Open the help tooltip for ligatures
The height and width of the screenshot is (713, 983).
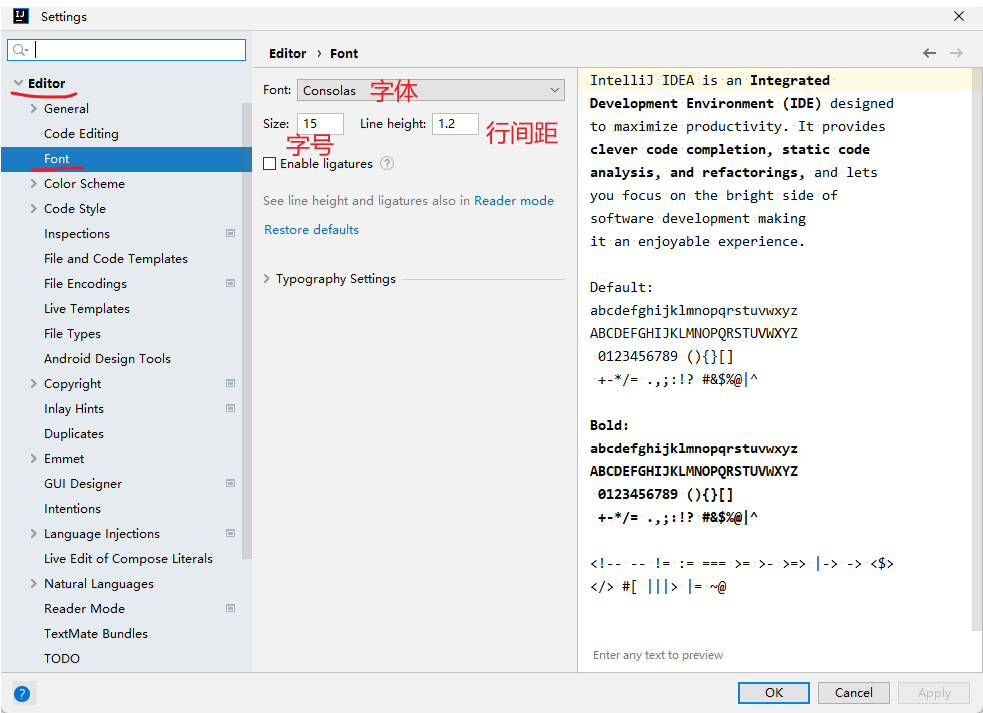(x=387, y=164)
